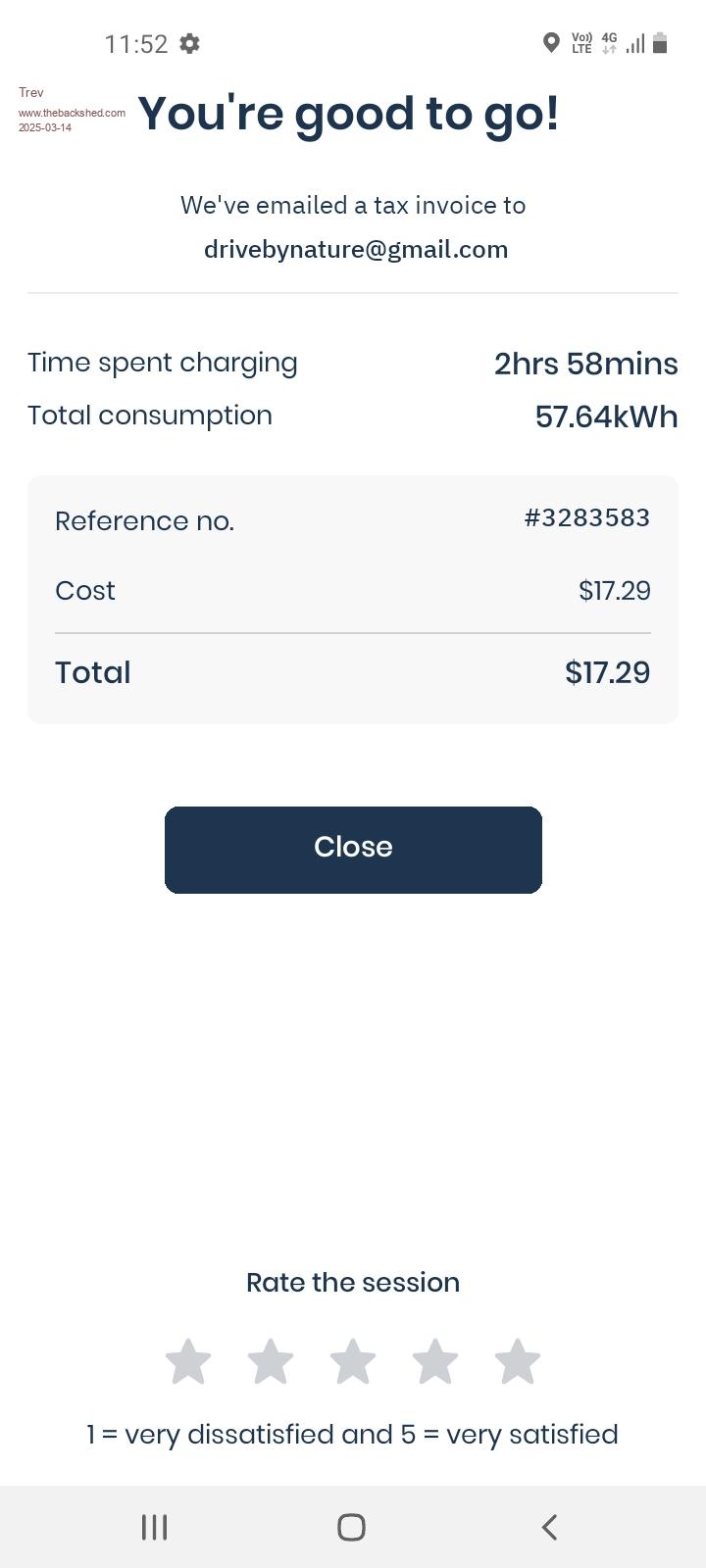
Task: Tap the 57.64kWh total consumption value
Action: pos(606,416)
